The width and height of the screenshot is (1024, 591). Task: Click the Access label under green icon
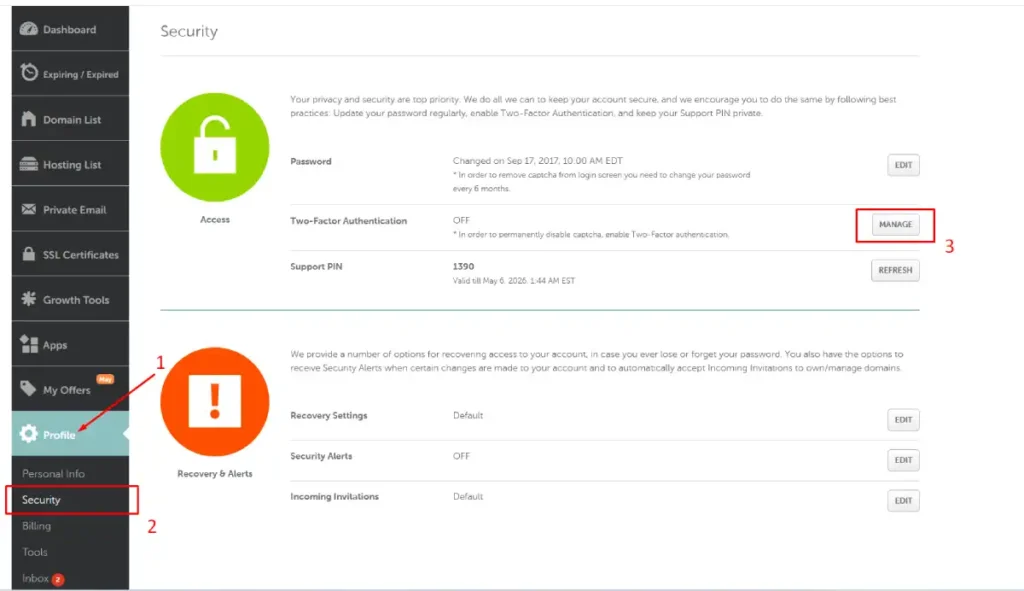[215, 219]
